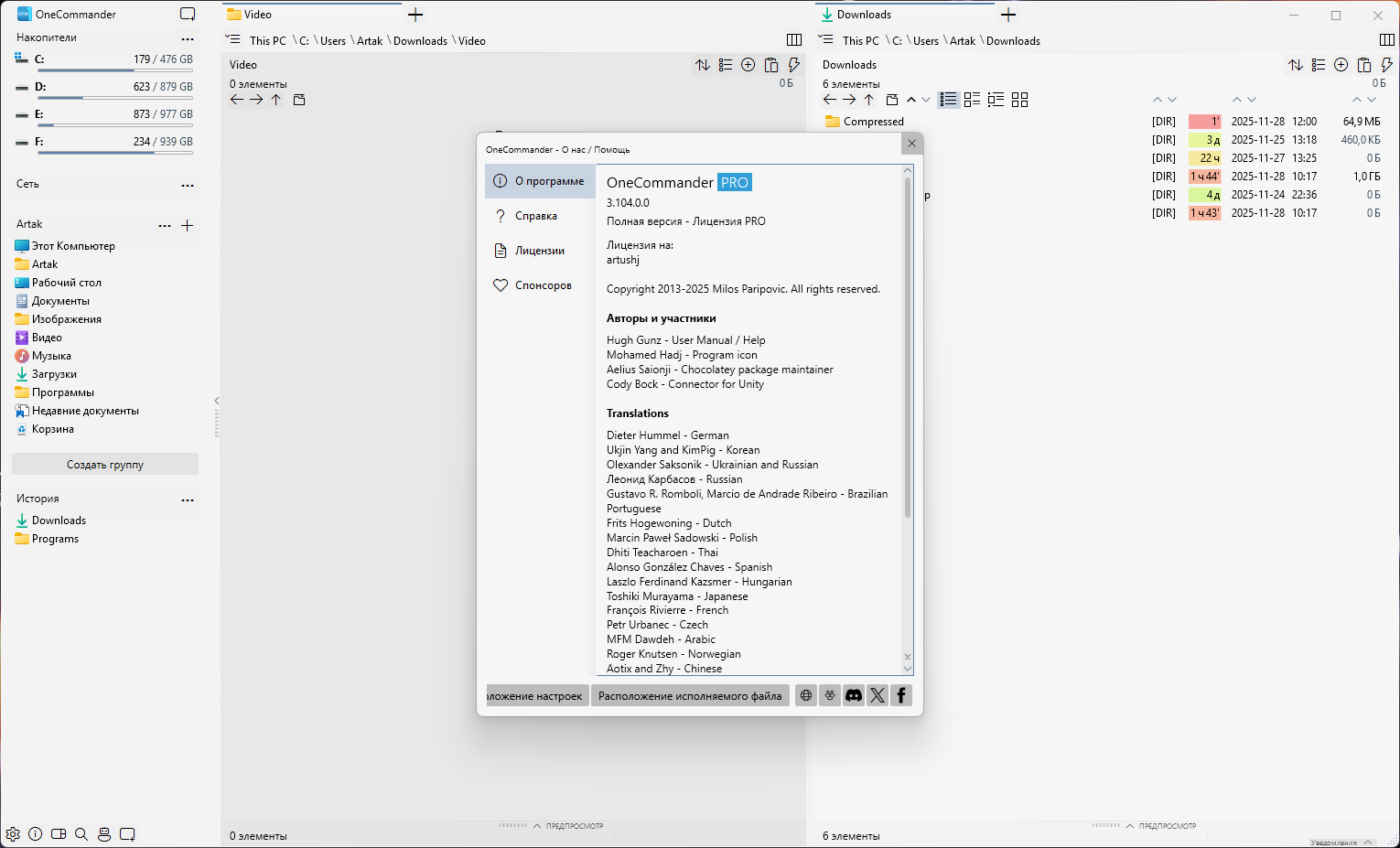Toggle column layout icon in Video pane

point(794,40)
